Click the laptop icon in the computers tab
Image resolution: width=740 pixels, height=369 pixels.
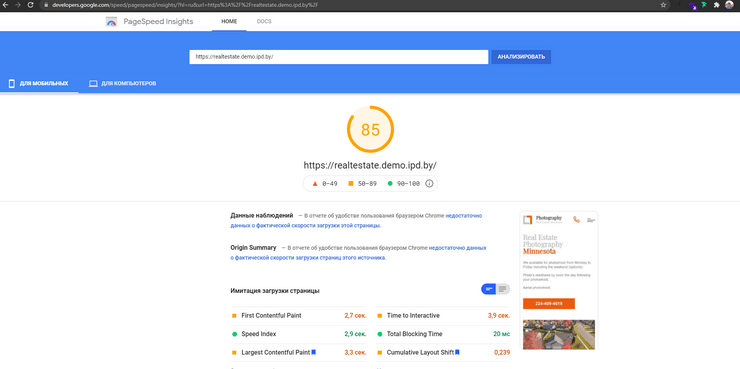93,84
